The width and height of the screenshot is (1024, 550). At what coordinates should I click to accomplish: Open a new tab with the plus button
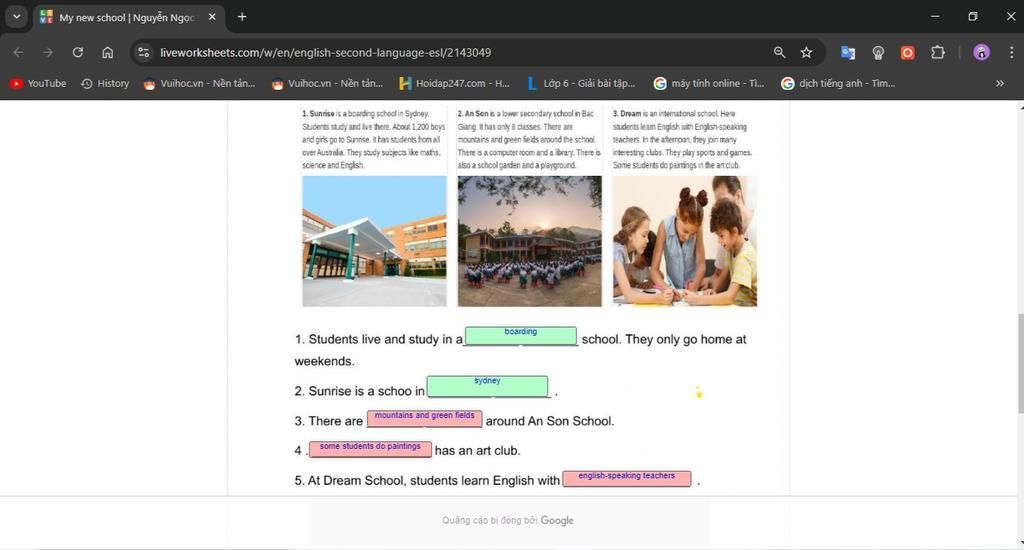[242, 17]
